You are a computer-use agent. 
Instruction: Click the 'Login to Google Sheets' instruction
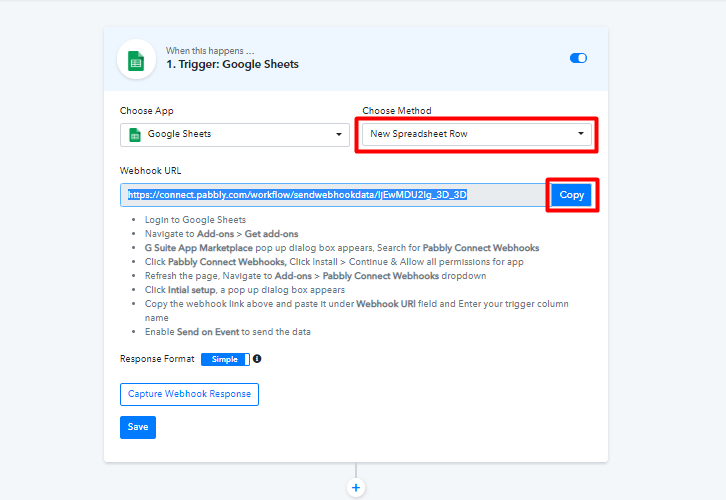pos(195,220)
